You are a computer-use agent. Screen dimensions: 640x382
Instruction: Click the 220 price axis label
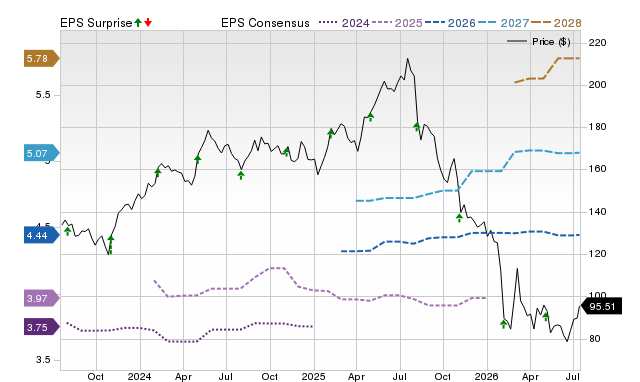pyautogui.click(x=598, y=42)
